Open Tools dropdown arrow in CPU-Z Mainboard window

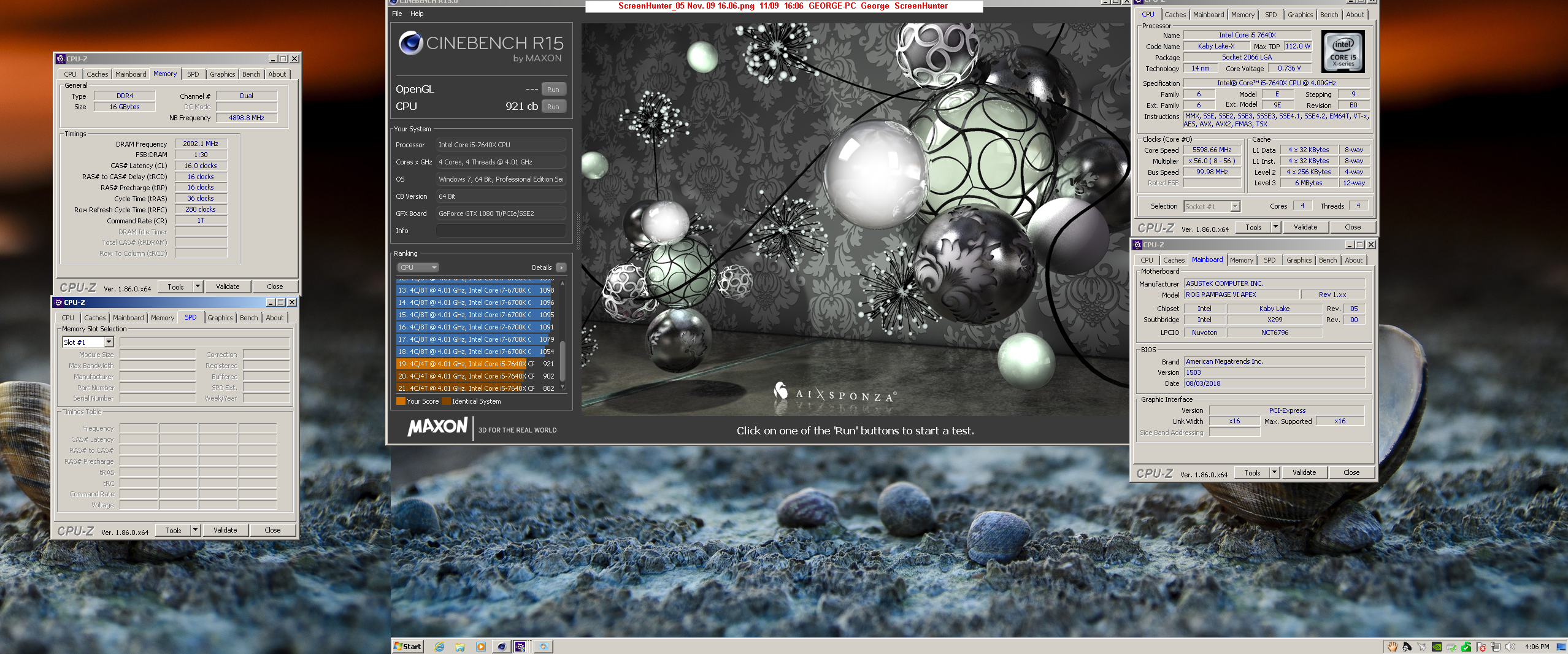click(1274, 472)
